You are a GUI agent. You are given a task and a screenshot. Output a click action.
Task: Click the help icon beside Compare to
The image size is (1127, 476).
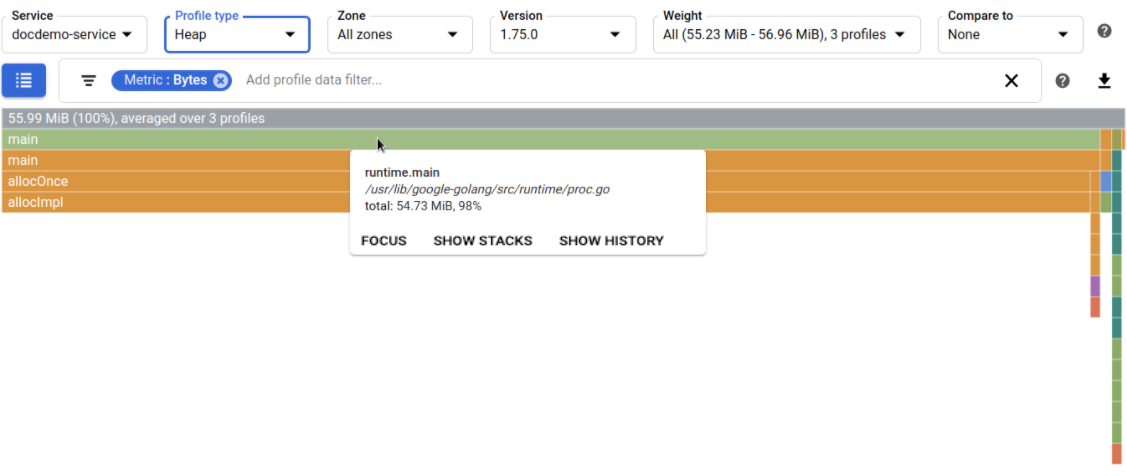(x=1104, y=31)
